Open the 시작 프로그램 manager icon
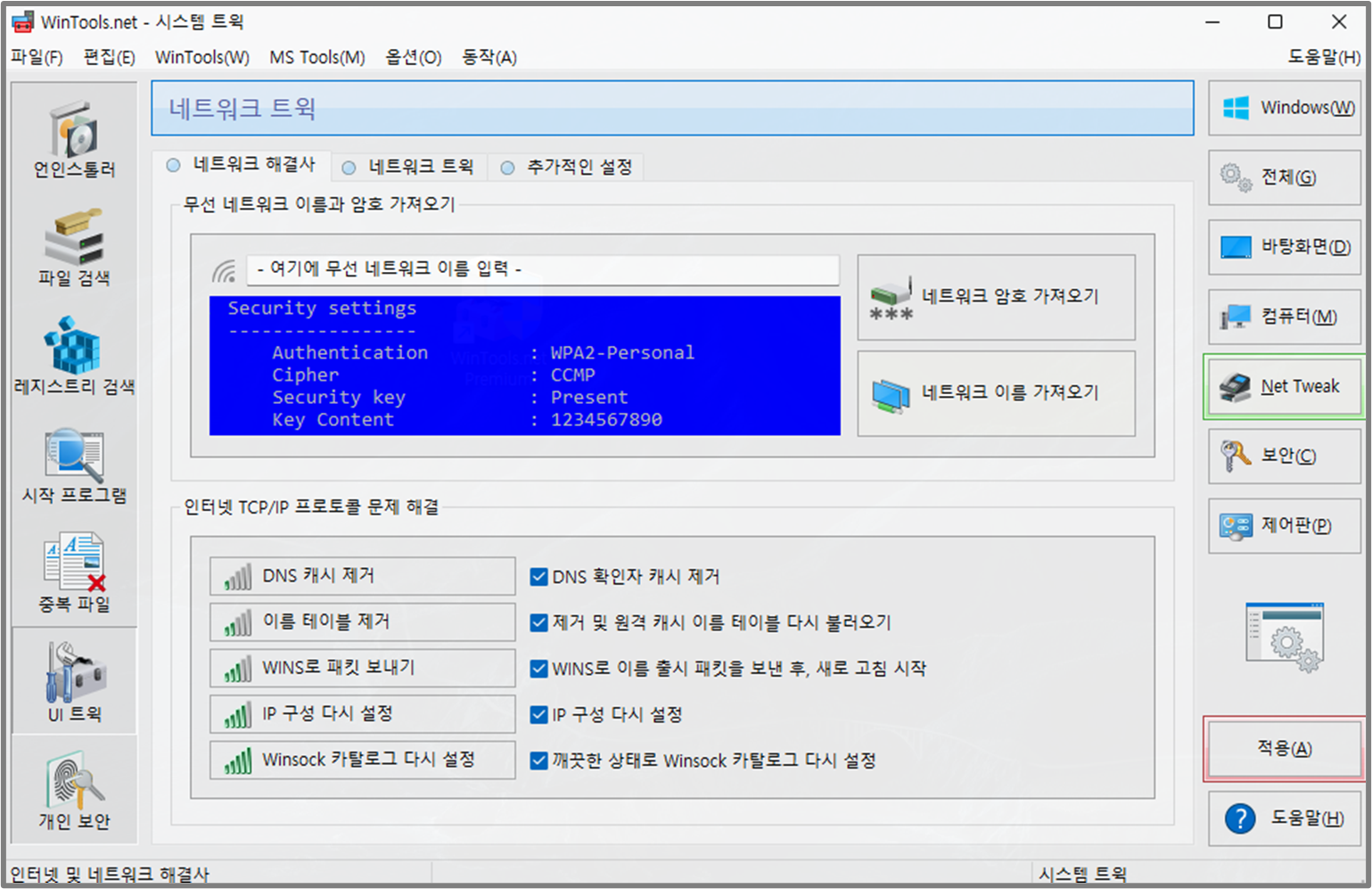1372x889 pixels. point(74,455)
